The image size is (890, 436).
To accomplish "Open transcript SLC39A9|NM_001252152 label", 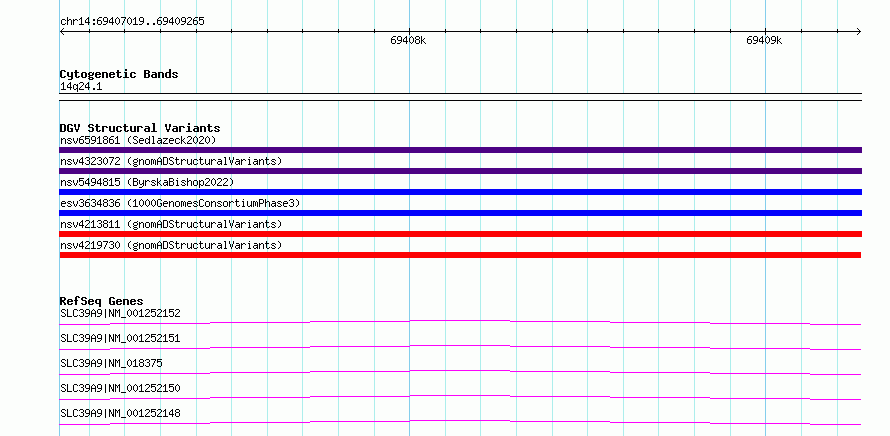I will (x=120, y=313).
